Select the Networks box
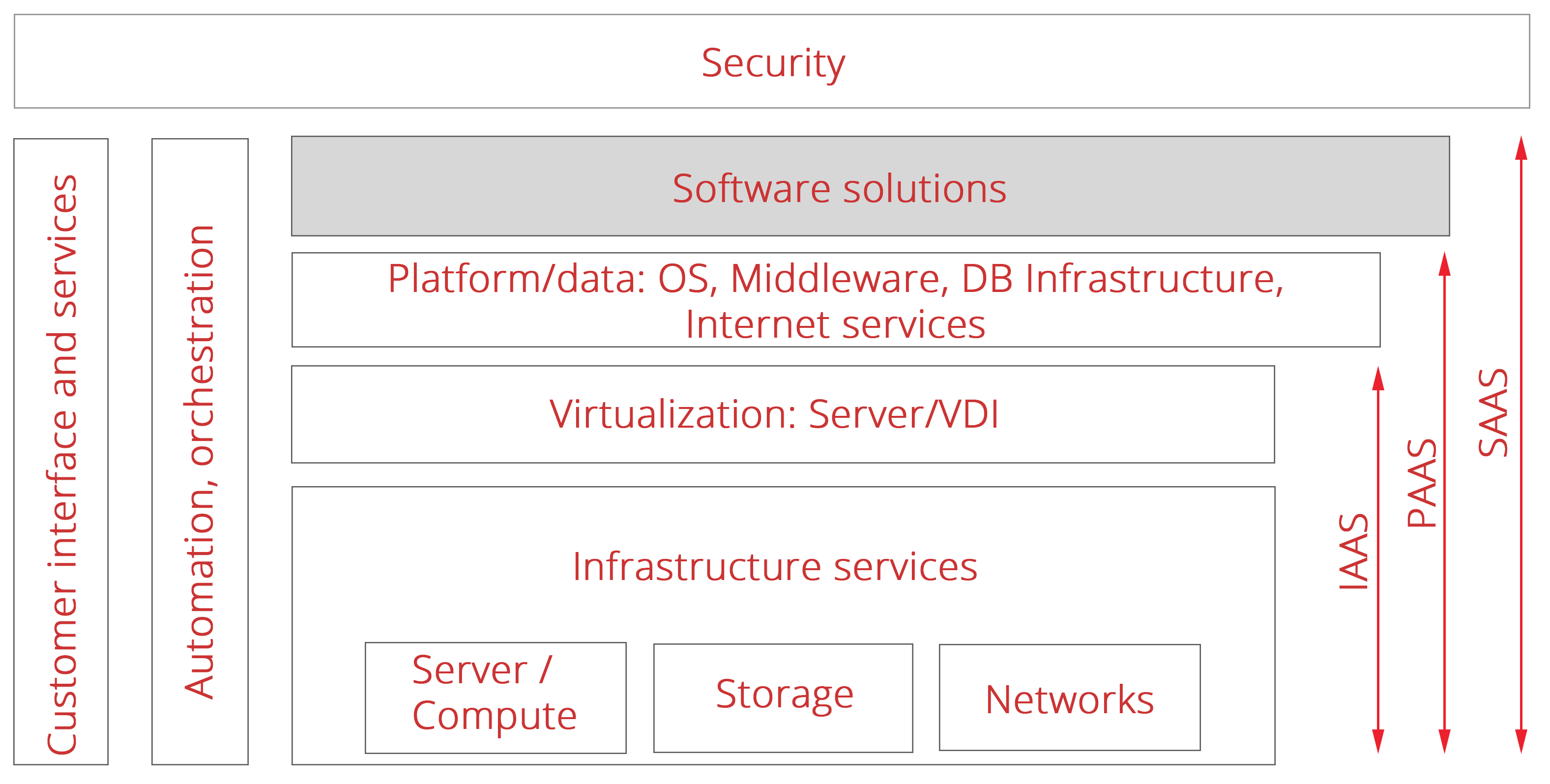 point(1069,698)
